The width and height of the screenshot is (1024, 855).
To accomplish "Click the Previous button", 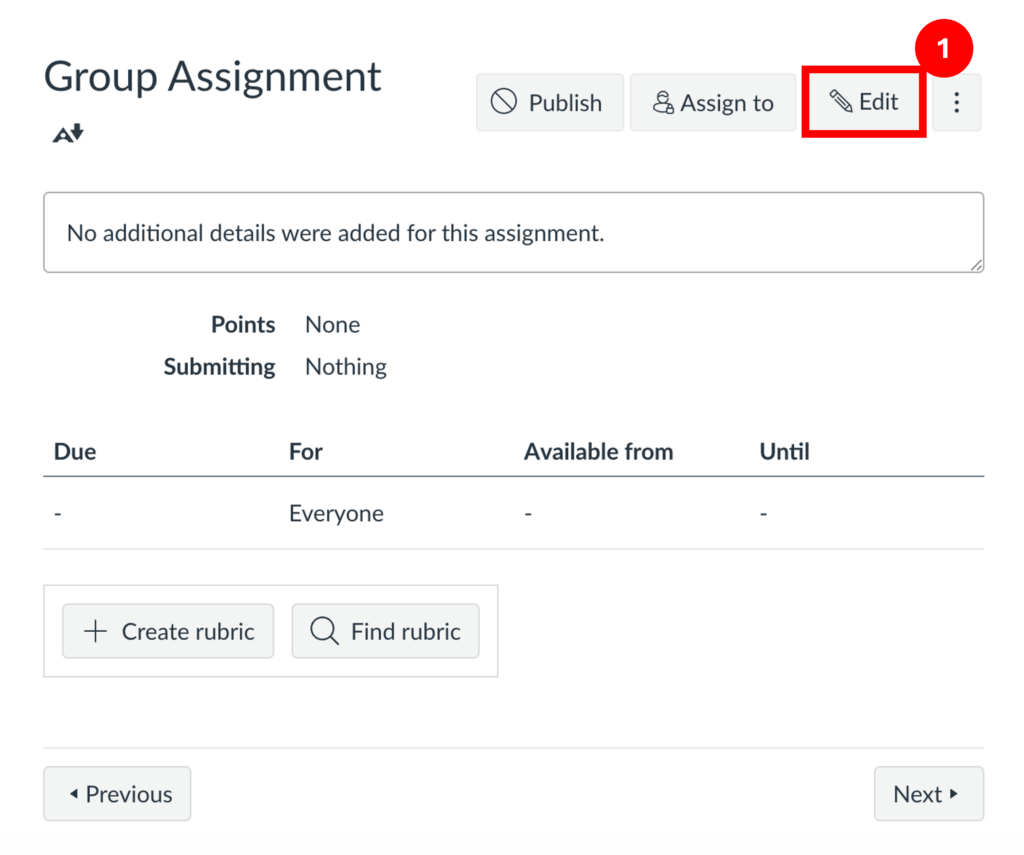I will (x=117, y=794).
